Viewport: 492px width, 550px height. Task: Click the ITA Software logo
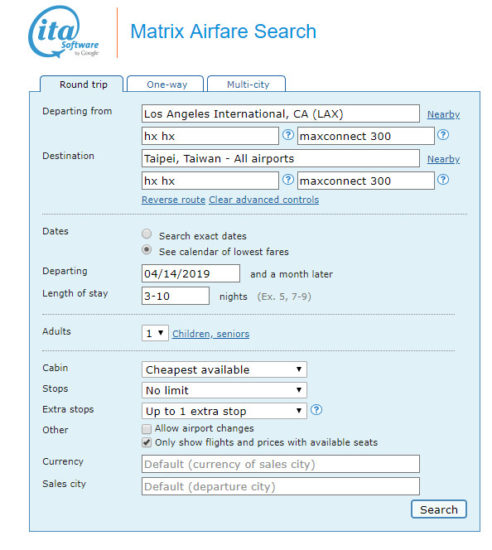click(x=64, y=32)
